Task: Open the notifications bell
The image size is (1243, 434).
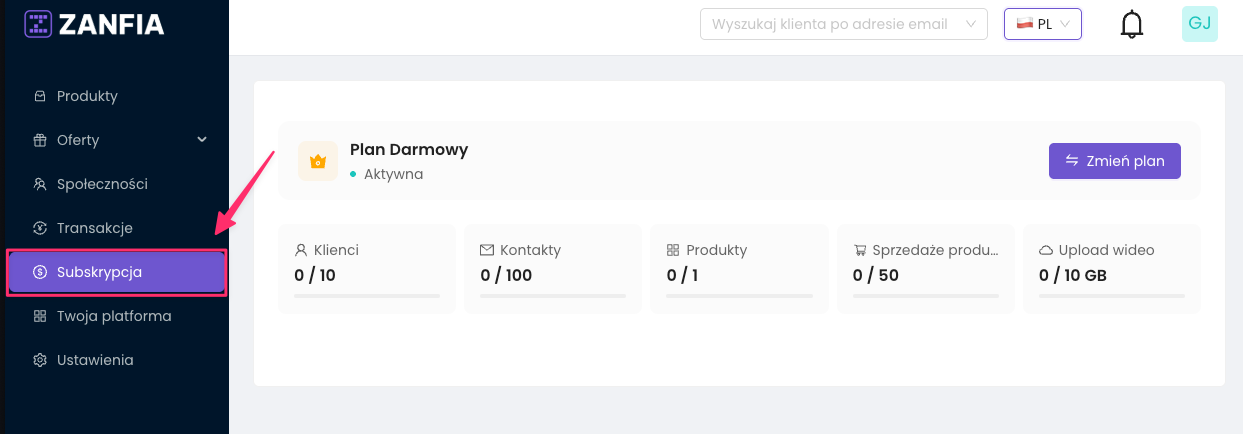Action: coord(1131,24)
